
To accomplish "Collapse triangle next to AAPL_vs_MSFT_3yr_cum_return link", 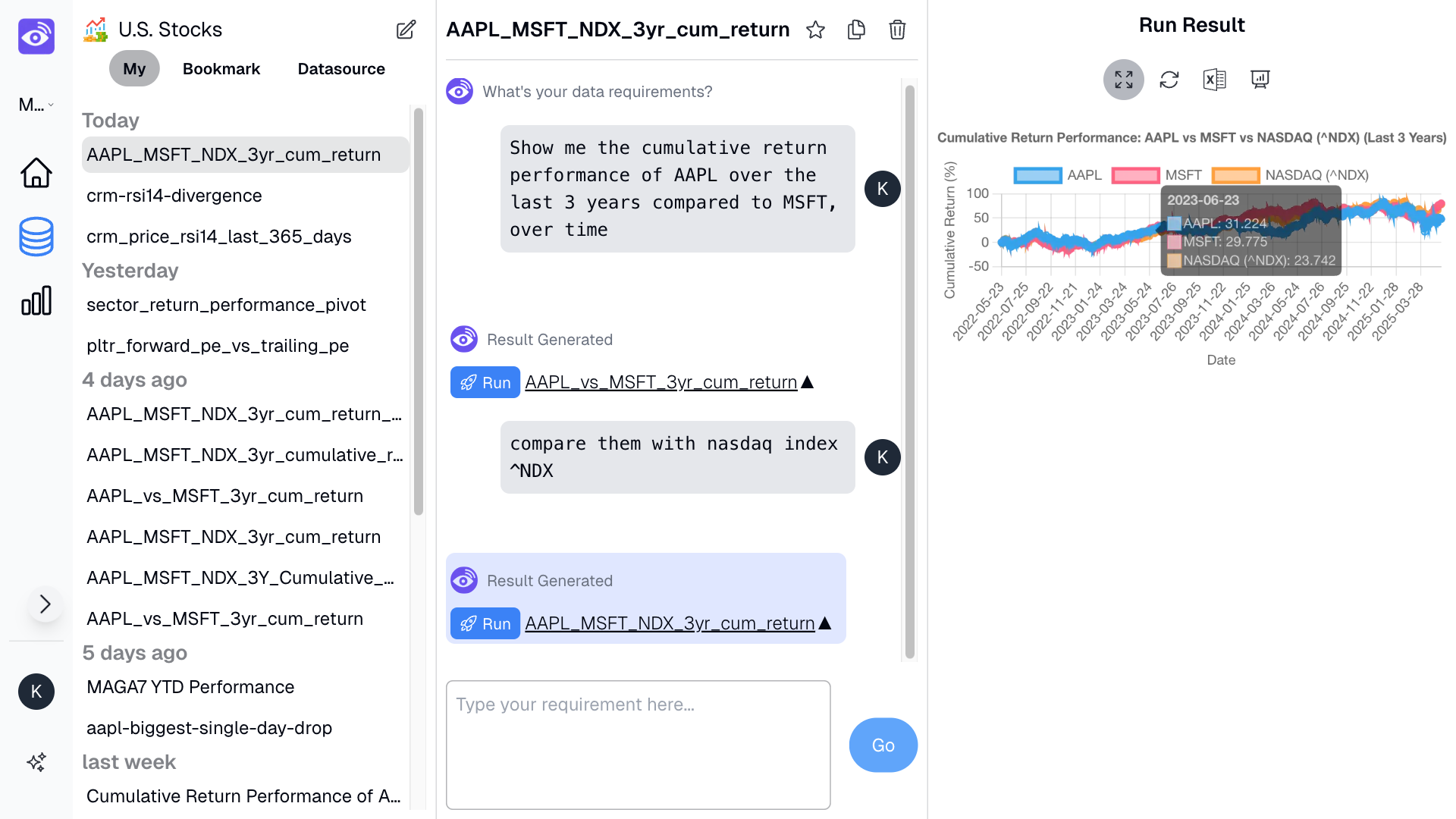I will tap(808, 382).
